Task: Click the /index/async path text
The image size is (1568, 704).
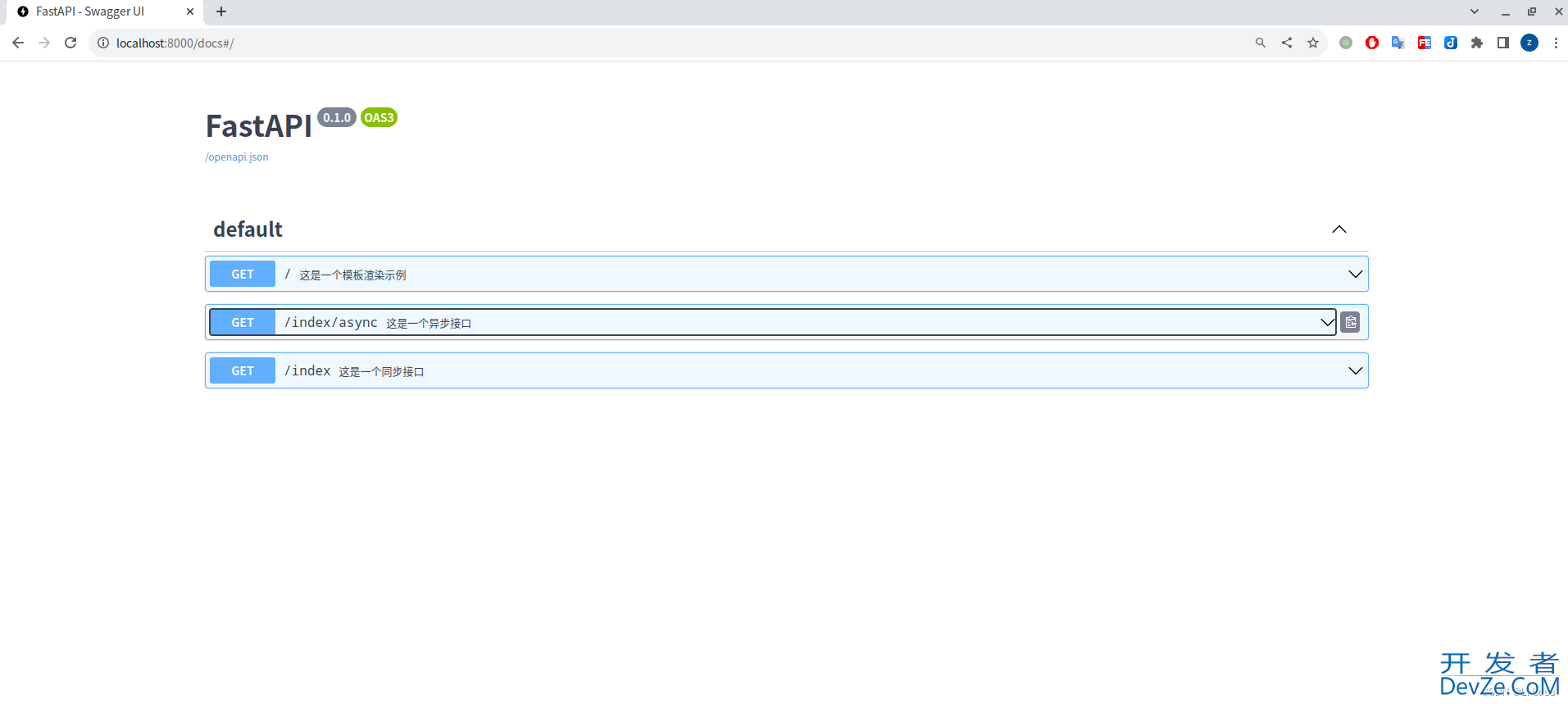Action: pos(331,322)
